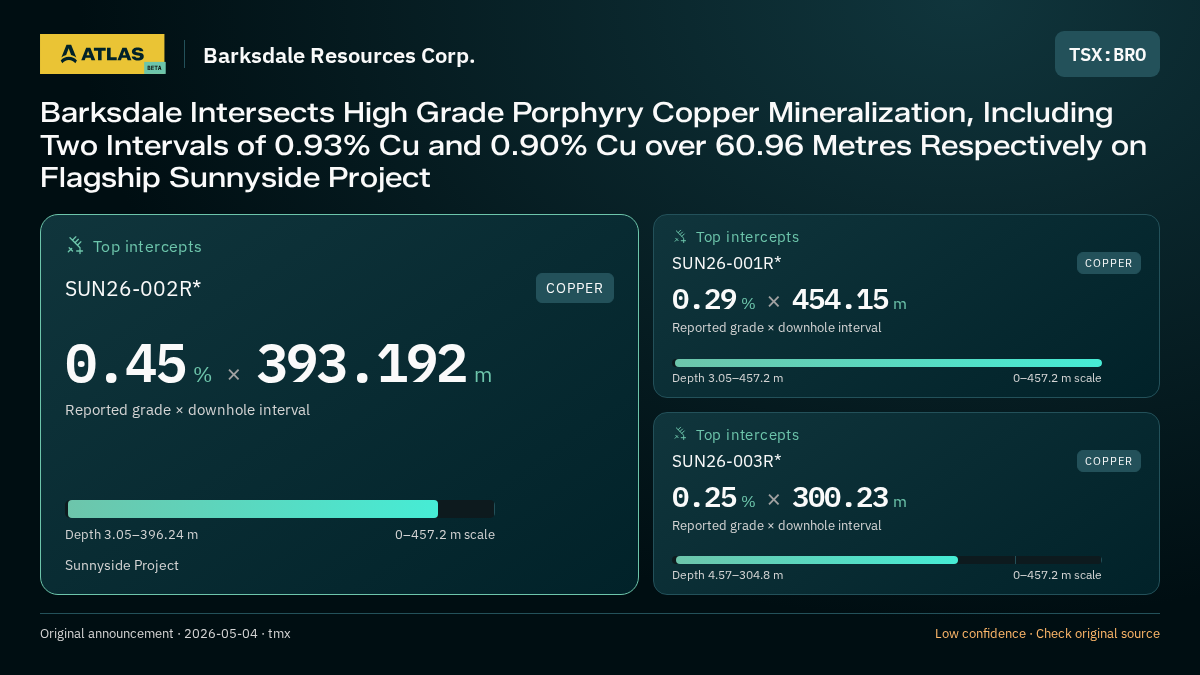Click the 0–457.2 m scale label on SUN26-003R* card
This screenshot has width=1200, height=675.
tap(1057, 575)
